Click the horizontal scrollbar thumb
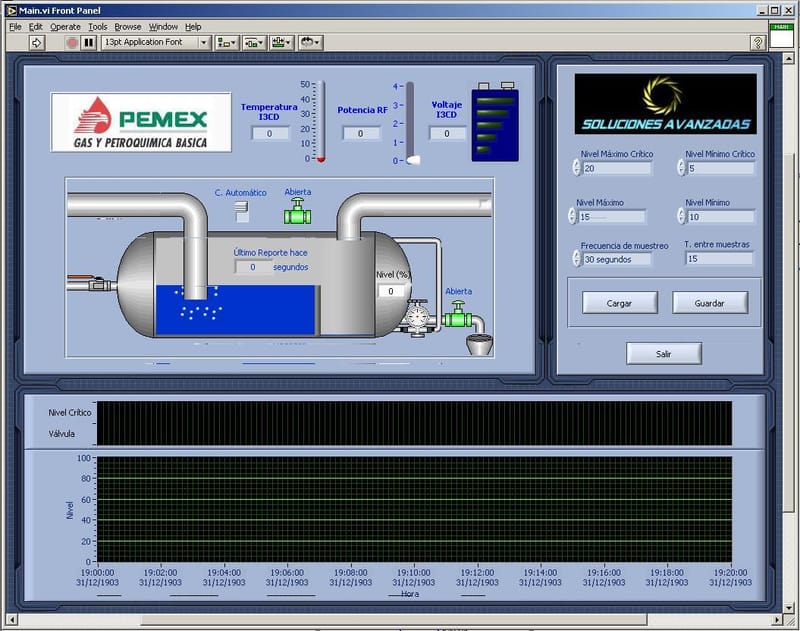The height and width of the screenshot is (631, 800). [x=394, y=620]
